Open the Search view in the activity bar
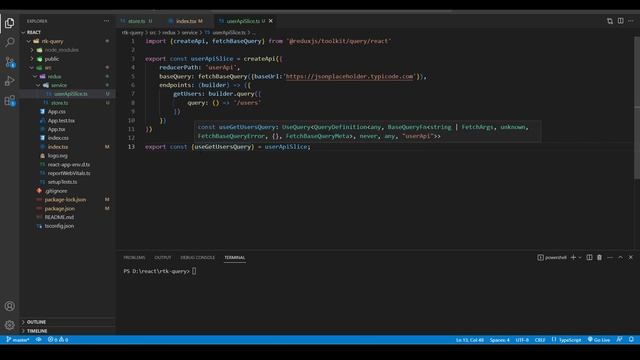The width and height of the screenshot is (640, 360). click(x=9, y=42)
